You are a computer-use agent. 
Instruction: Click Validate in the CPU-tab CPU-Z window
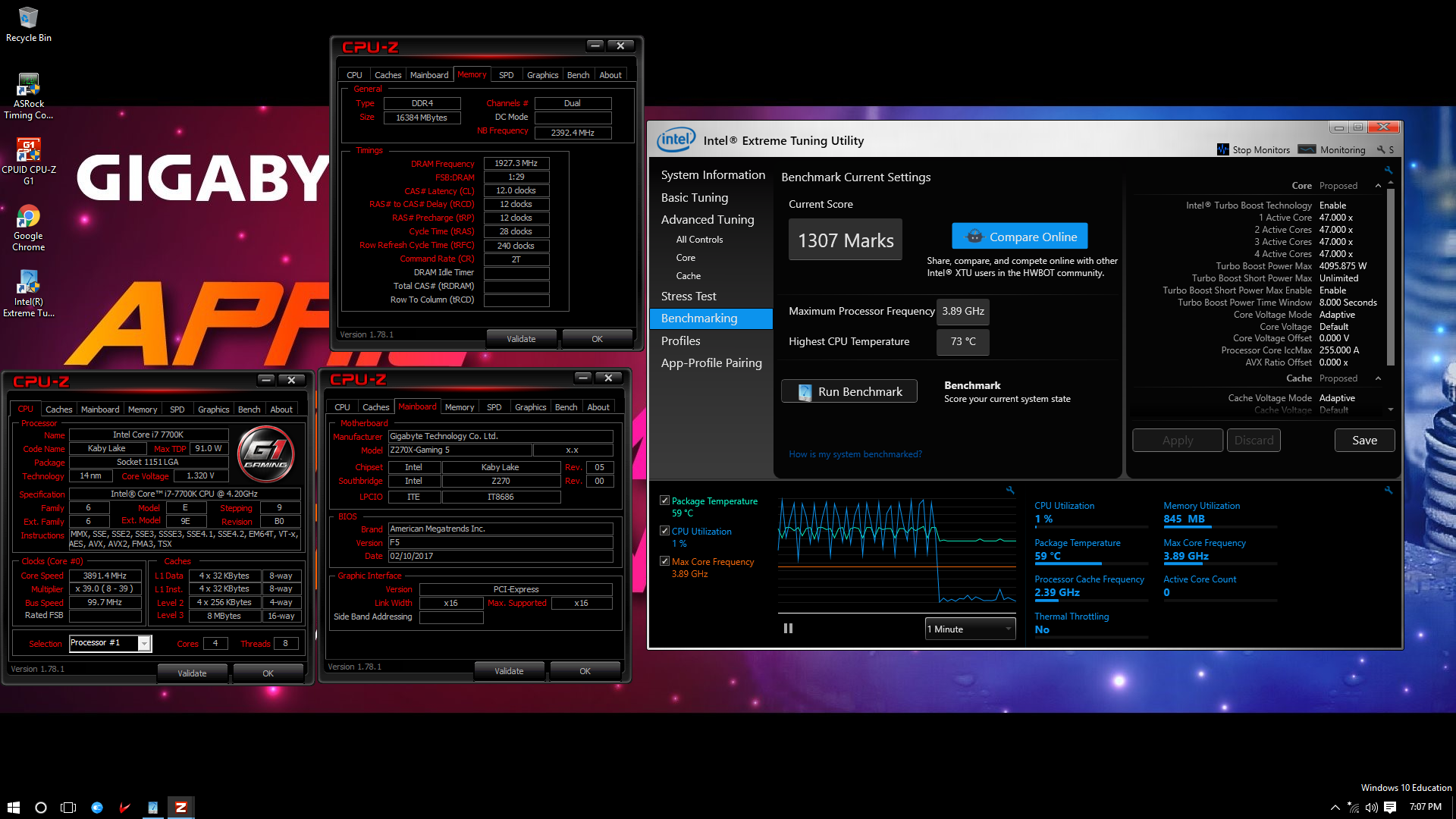pos(192,673)
